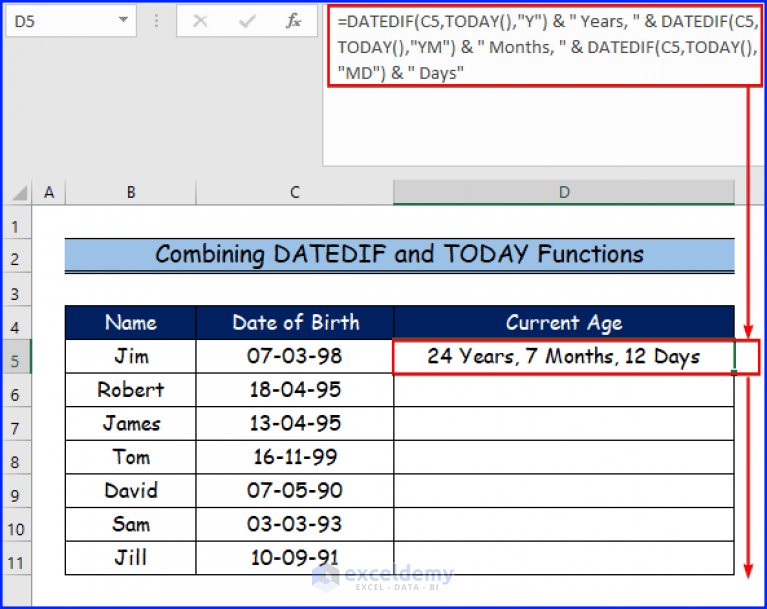Select column C header

(x=294, y=192)
